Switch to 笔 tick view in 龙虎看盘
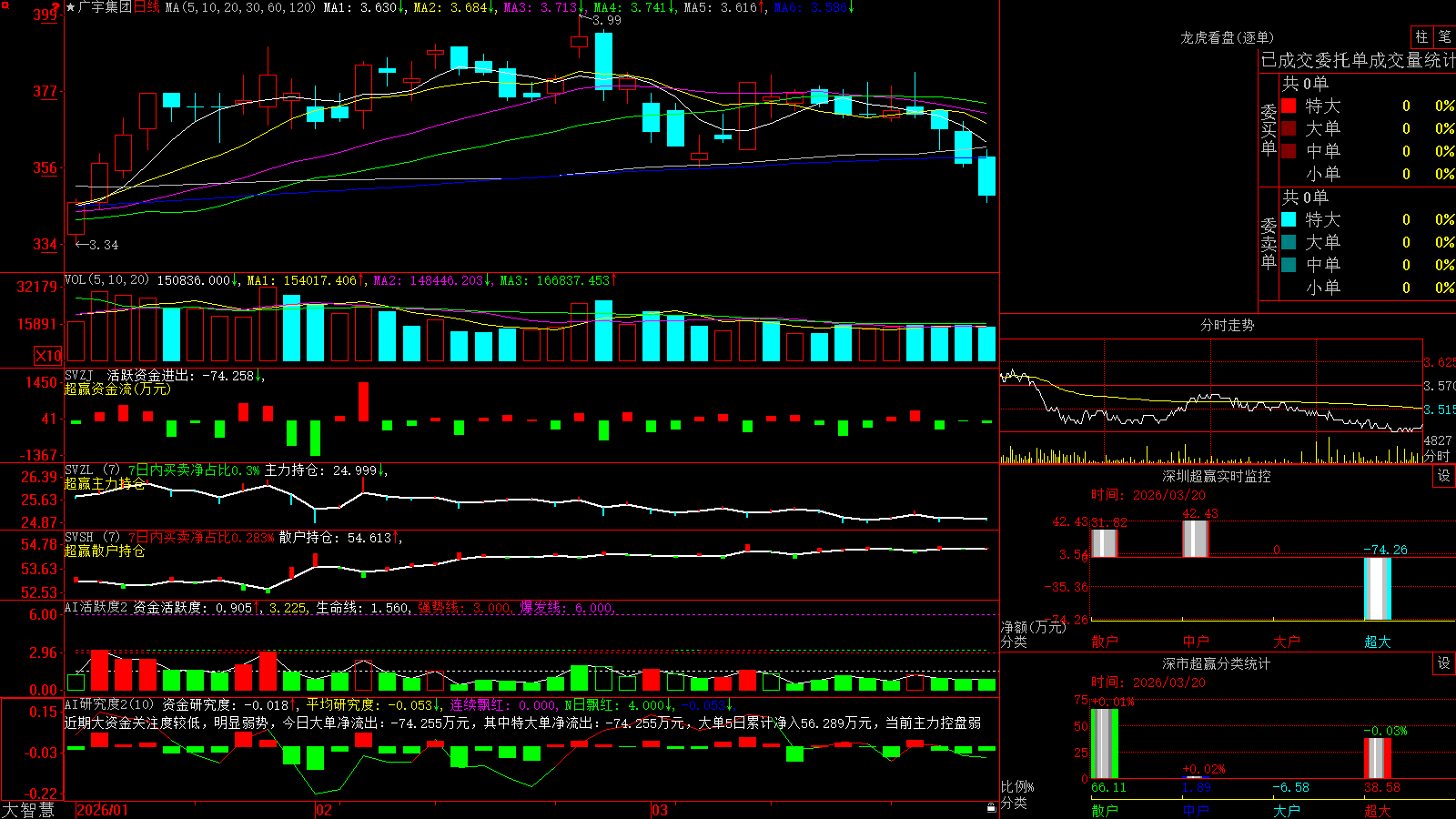Image resolution: width=1456 pixels, height=819 pixels. pyautogui.click(x=1444, y=36)
